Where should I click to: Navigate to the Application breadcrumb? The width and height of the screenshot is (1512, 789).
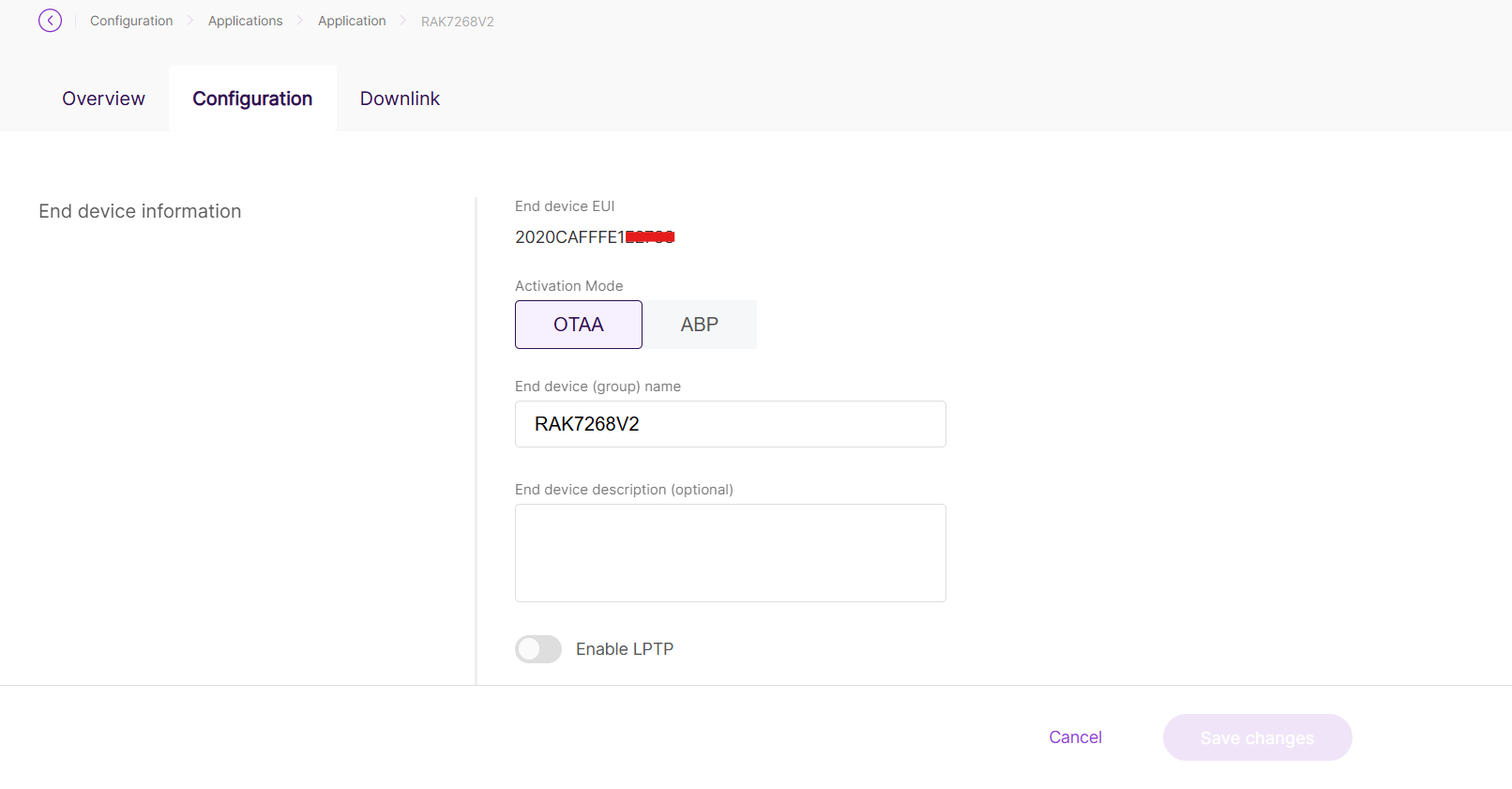click(352, 21)
